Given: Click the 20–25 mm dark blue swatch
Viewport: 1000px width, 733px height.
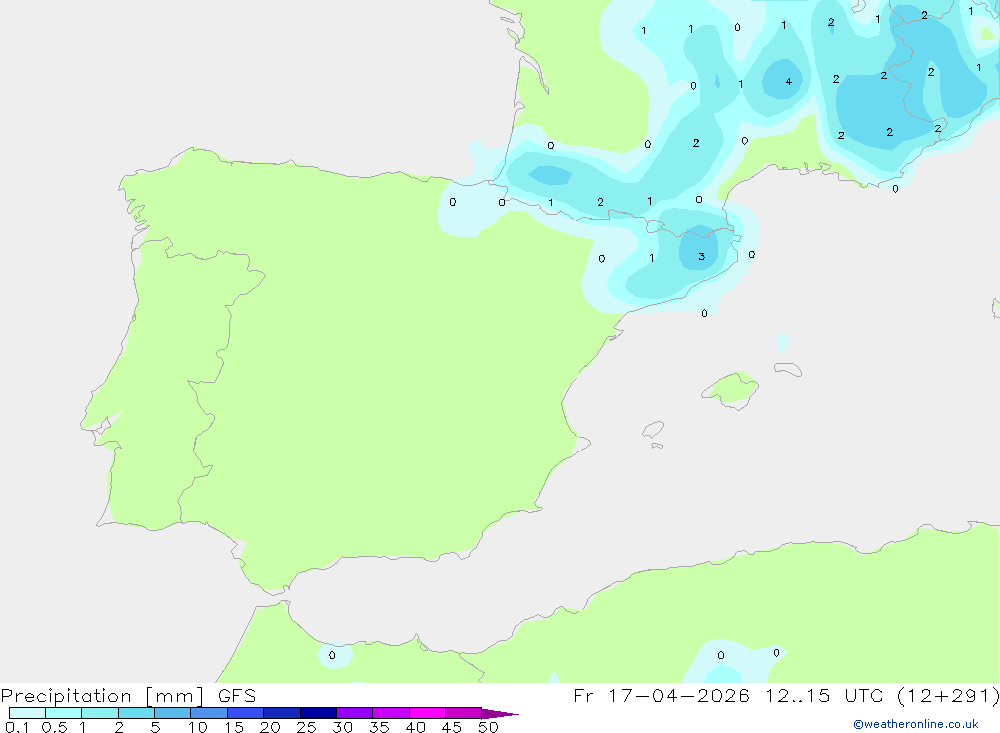Looking at the screenshot, I should pos(282,713).
